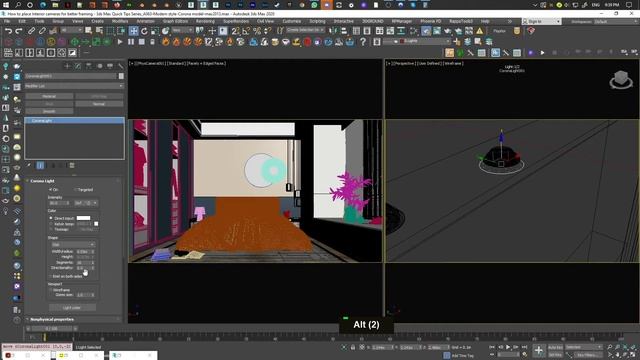Click the Select by Name icon

(x=99, y=31)
